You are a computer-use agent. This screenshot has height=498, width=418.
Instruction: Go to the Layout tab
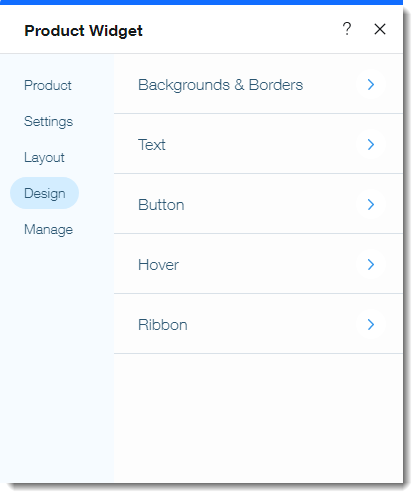(x=44, y=157)
